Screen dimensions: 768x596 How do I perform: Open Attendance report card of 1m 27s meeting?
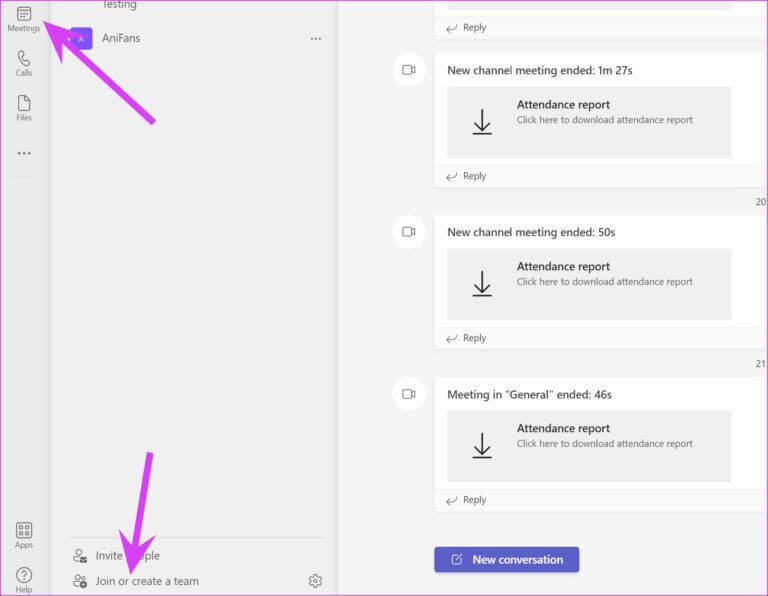tap(589, 122)
